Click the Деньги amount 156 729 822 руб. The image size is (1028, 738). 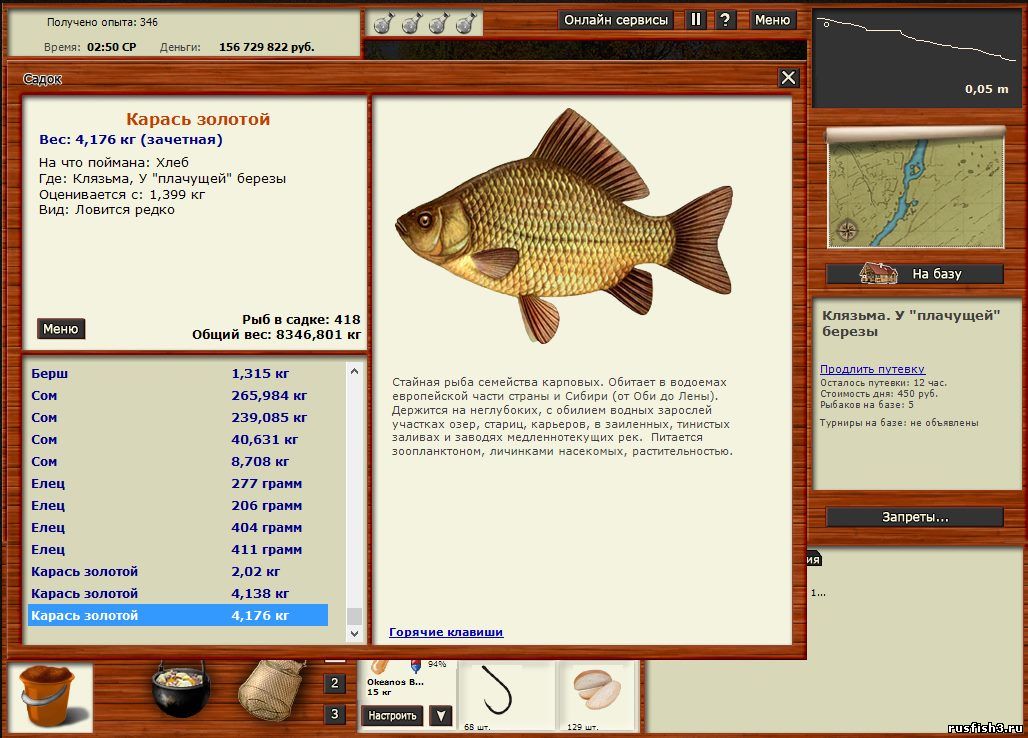point(266,47)
